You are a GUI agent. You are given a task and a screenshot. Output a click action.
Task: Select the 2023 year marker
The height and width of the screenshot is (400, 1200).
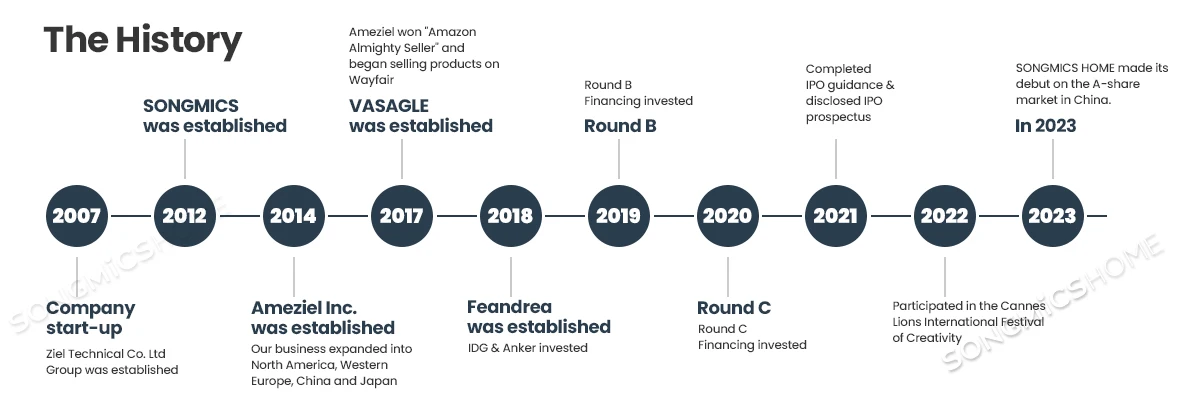[1053, 216]
